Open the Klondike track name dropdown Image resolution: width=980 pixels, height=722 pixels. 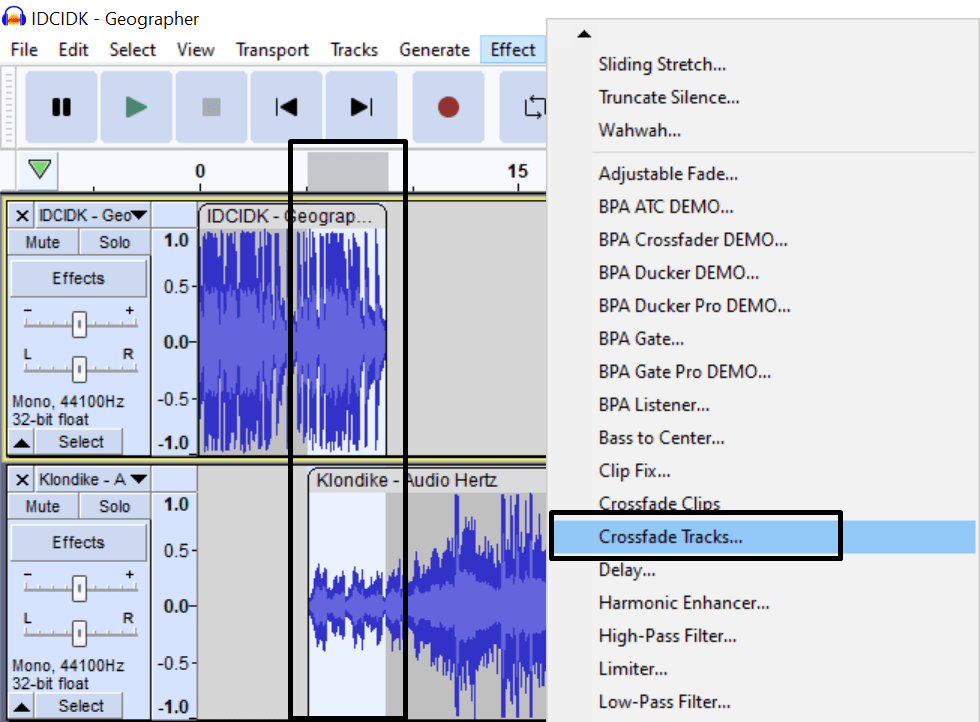[138, 478]
